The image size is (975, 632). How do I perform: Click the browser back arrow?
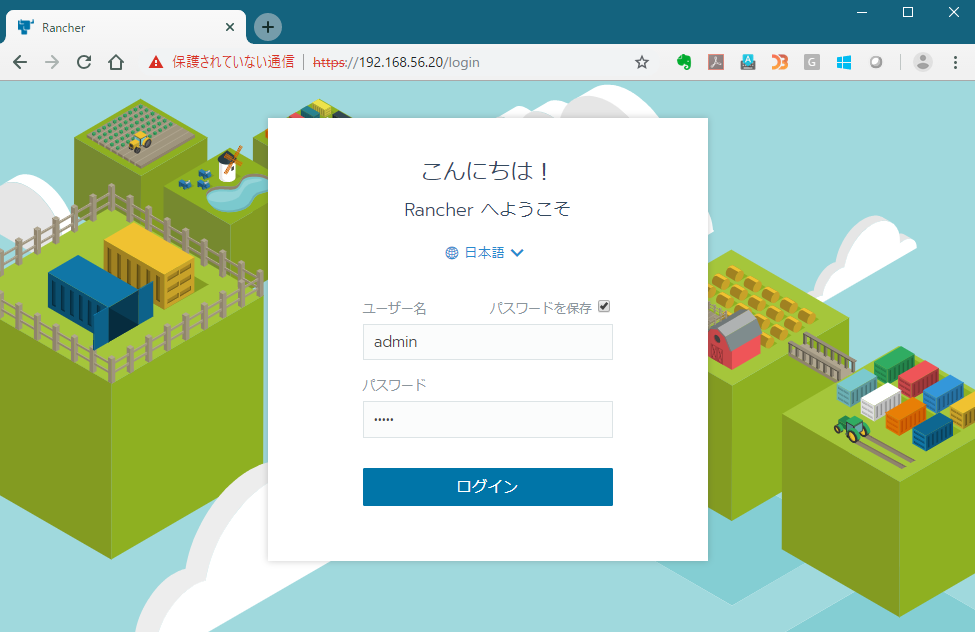coord(20,62)
